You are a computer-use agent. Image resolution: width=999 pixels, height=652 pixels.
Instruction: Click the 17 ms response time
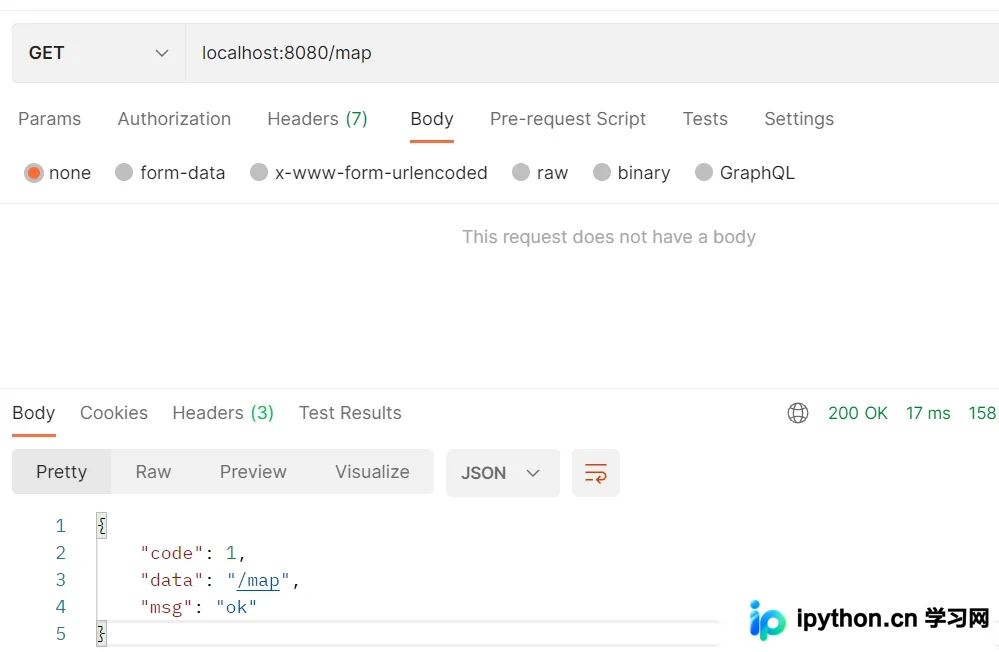tap(928, 413)
